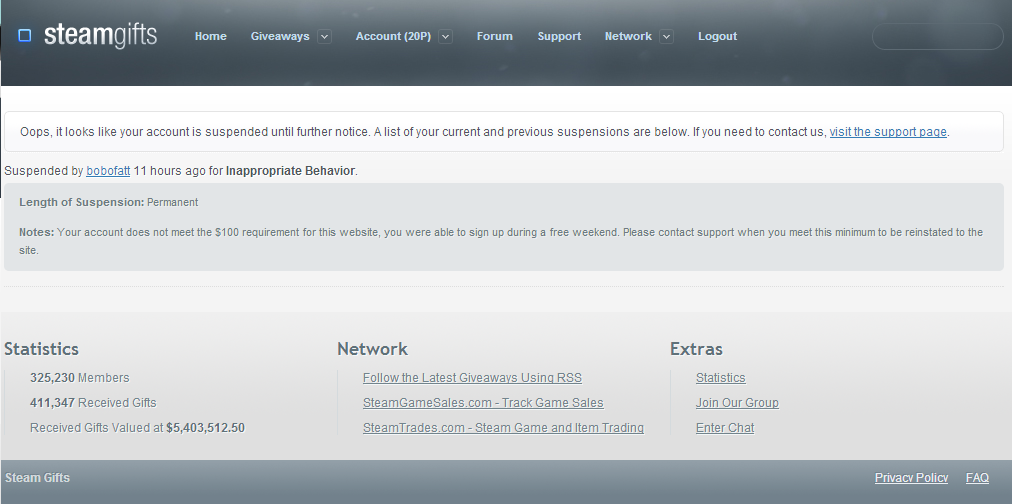Click the 'Permanent' suspension length value
The width and height of the screenshot is (1012, 504).
[x=172, y=202]
